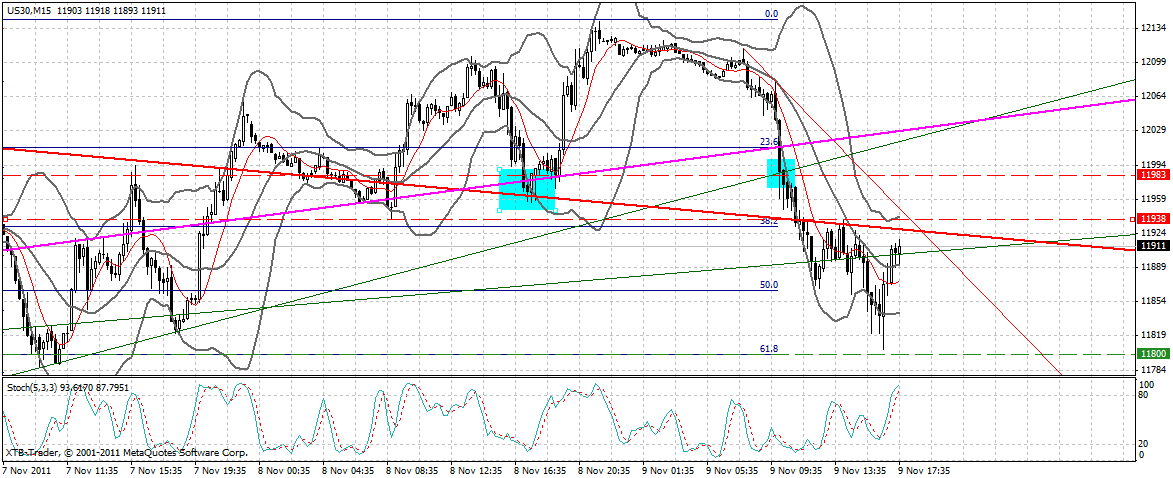The width and height of the screenshot is (1173, 478).
Task: Click the US30,M15 chart title text
Action: (30, 11)
